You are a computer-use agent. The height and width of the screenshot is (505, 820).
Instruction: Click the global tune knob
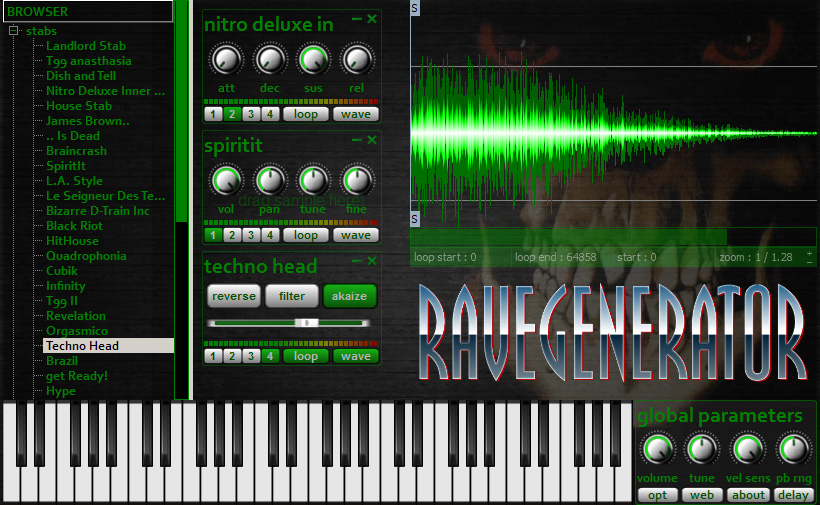[702, 449]
